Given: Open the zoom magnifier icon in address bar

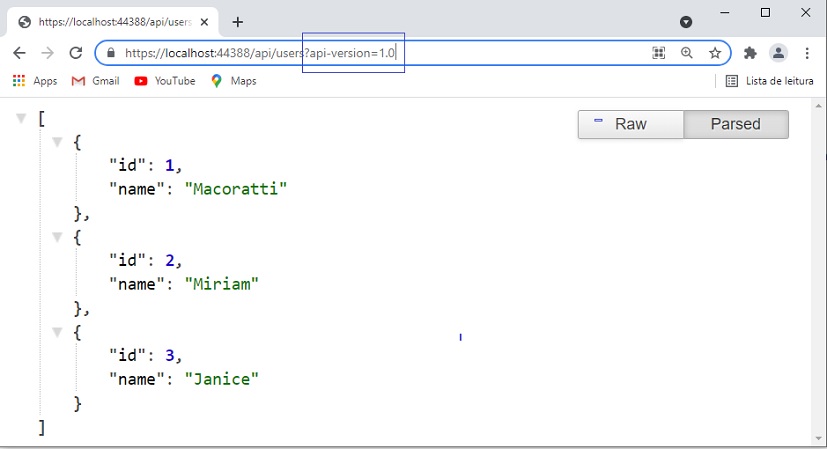Looking at the screenshot, I should click(x=686, y=53).
